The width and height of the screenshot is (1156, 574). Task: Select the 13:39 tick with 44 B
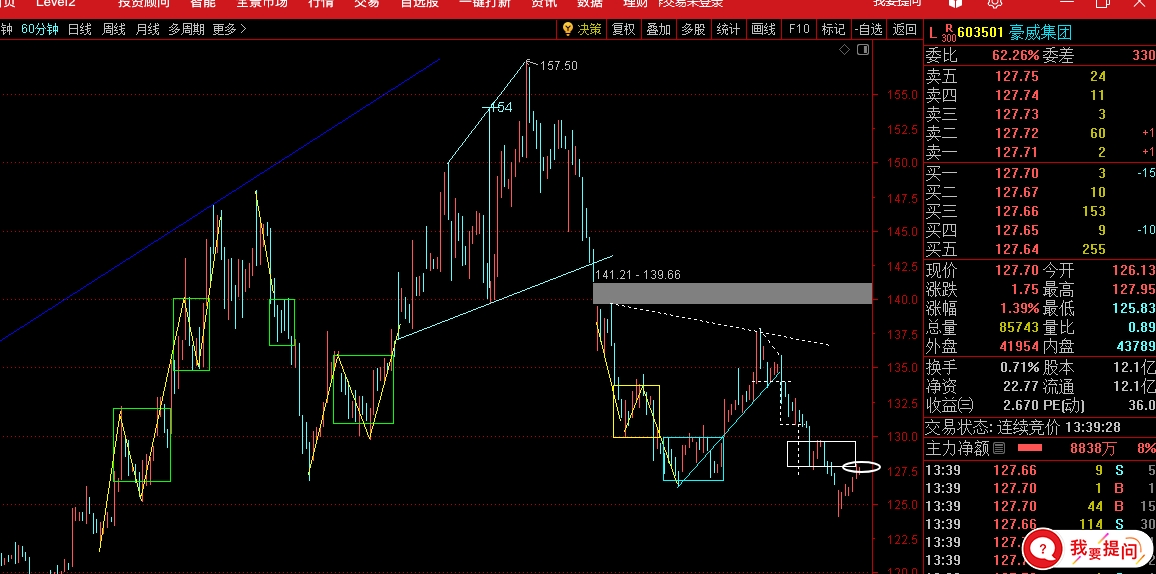tap(1040, 507)
